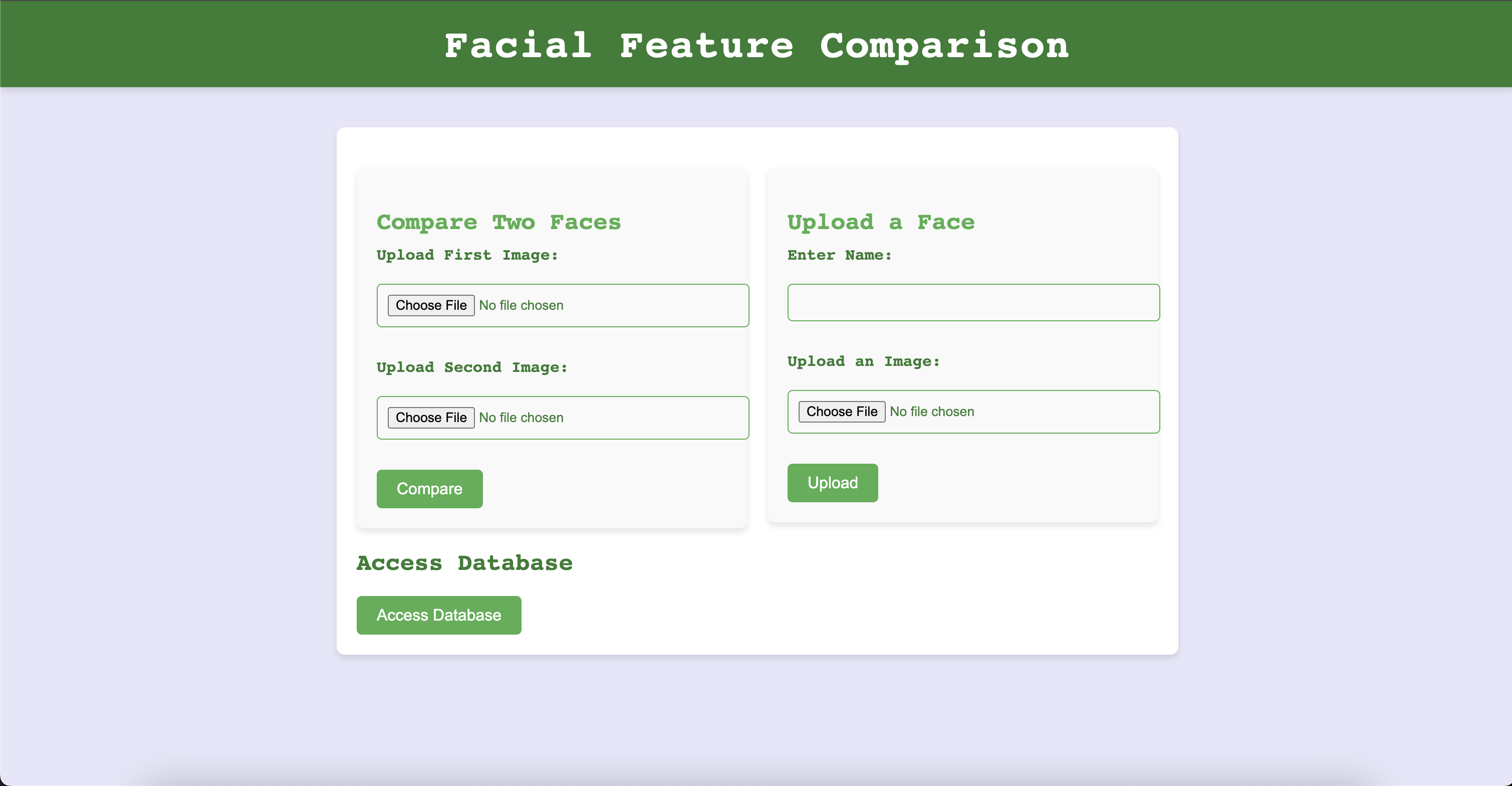The height and width of the screenshot is (786, 1512).
Task: Click the Access Database section heading
Action: [x=464, y=563]
